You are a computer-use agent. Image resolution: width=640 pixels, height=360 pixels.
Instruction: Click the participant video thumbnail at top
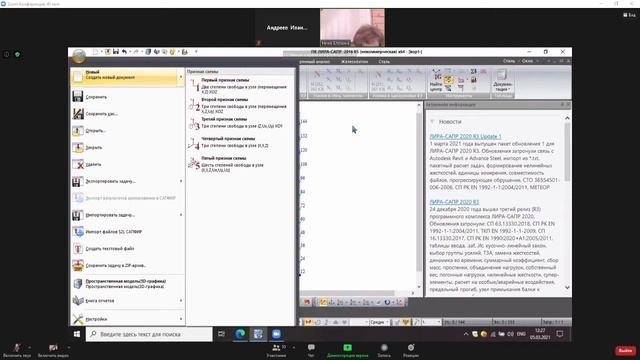point(352,27)
